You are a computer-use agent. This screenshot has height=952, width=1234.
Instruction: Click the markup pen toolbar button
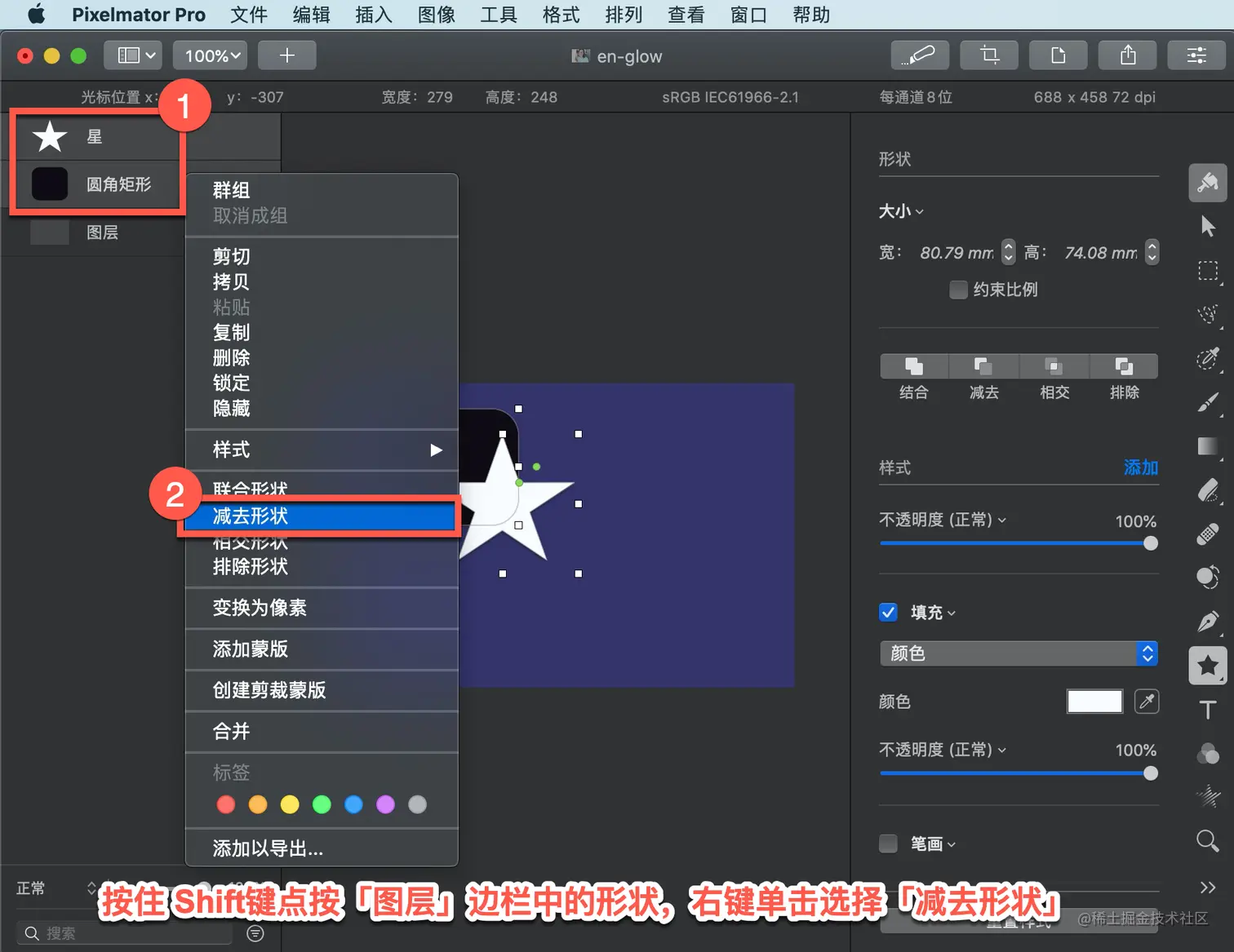pyautogui.click(x=920, y=55)
